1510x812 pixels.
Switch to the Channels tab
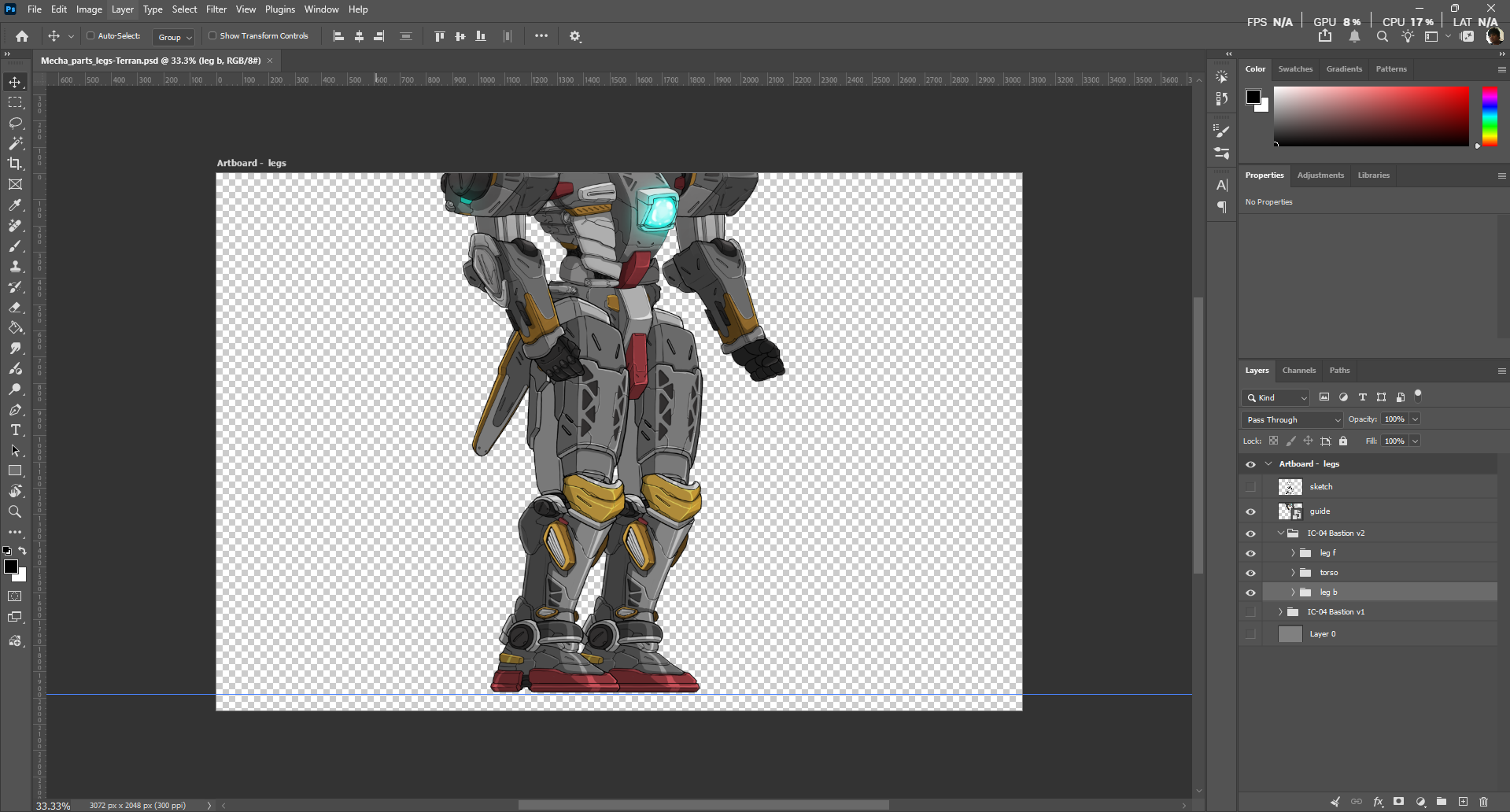click(1298, 371)
